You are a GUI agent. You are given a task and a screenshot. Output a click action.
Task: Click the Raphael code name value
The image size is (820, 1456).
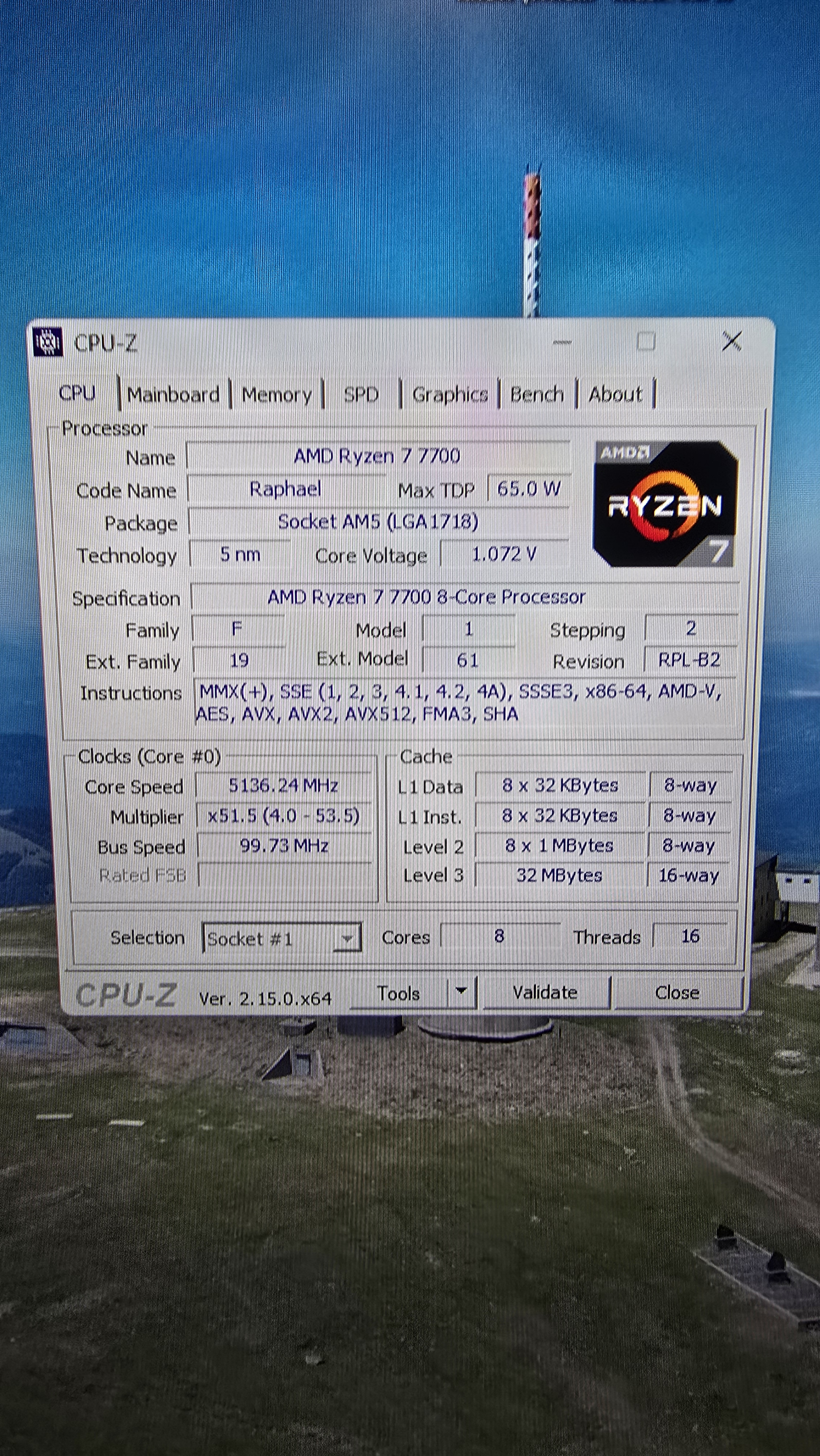pos(285,489)
